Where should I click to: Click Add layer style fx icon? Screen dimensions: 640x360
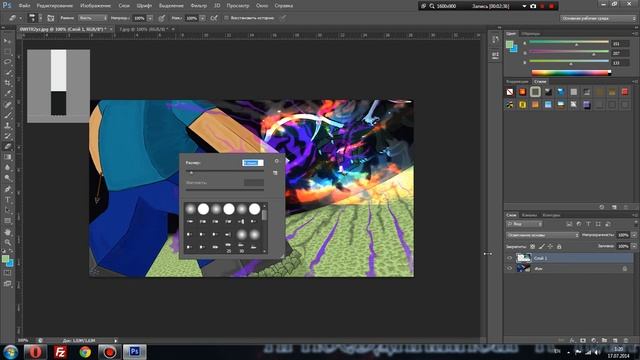coord(572,340)
